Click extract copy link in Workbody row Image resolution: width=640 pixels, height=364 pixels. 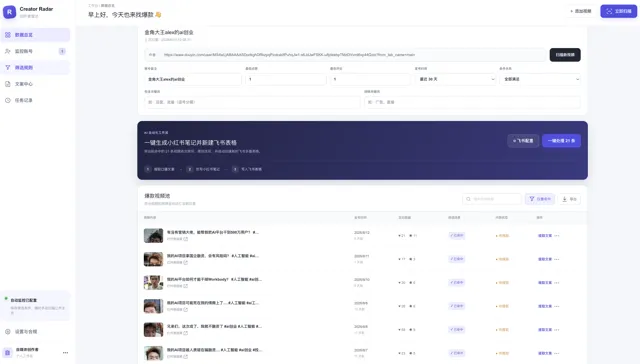(x=545, y=283)
